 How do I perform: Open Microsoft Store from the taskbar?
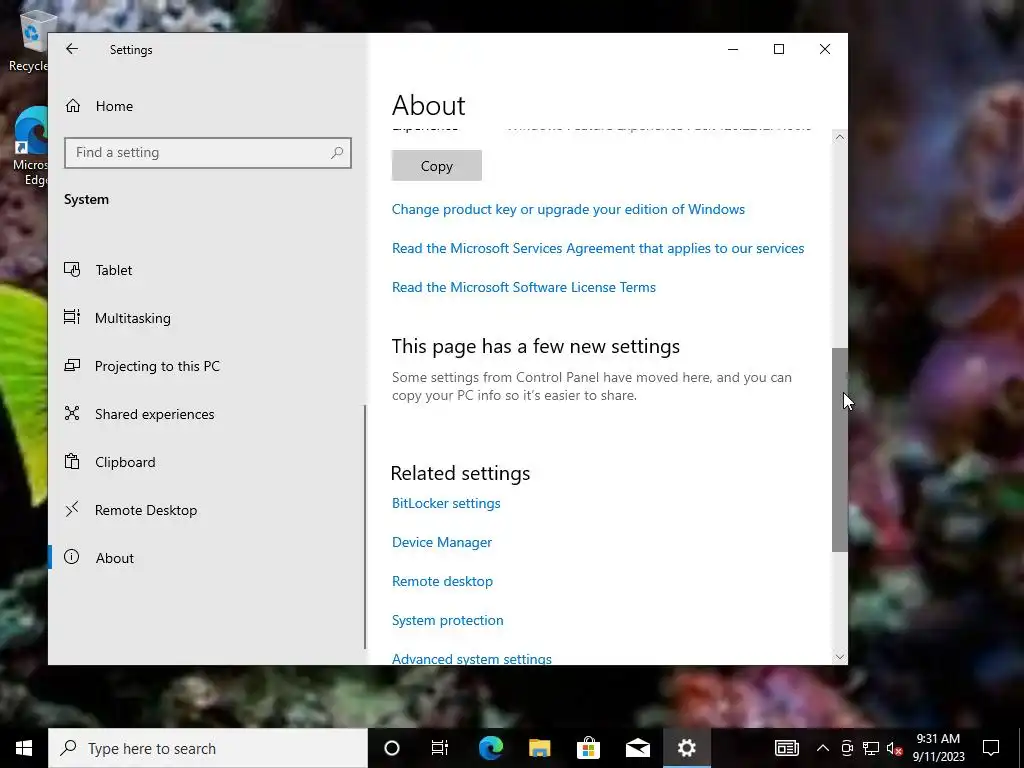coord(588,748)
